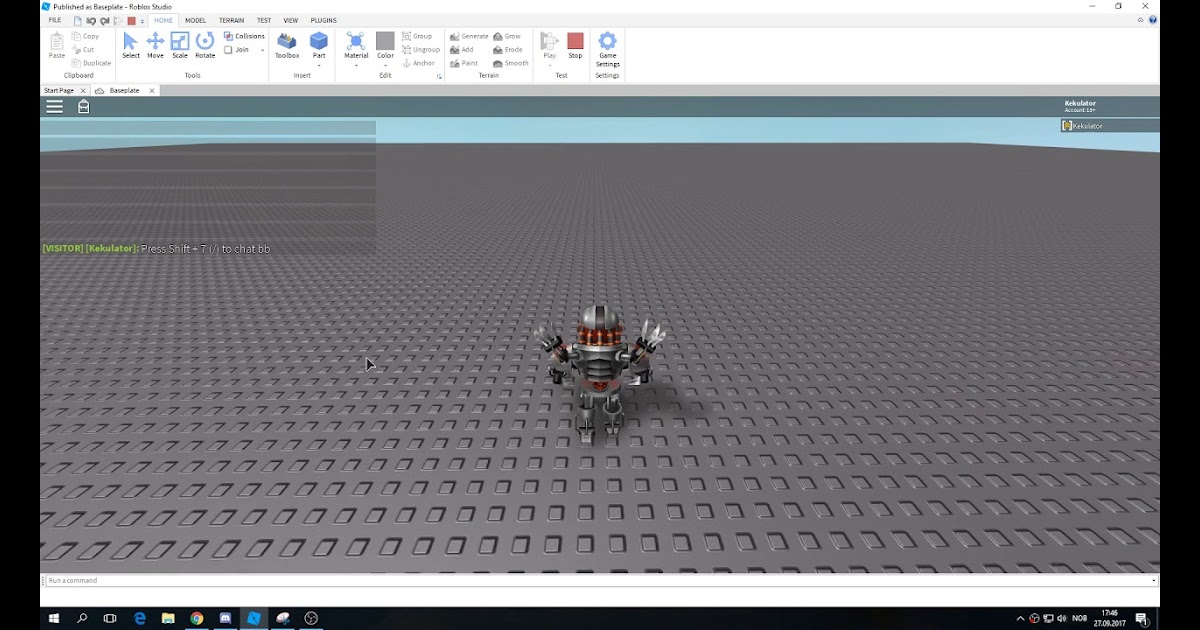The height and width of the screenshot is (630, 1200).
Task: Select the Add terrain tool
Action: pos(461,49)
